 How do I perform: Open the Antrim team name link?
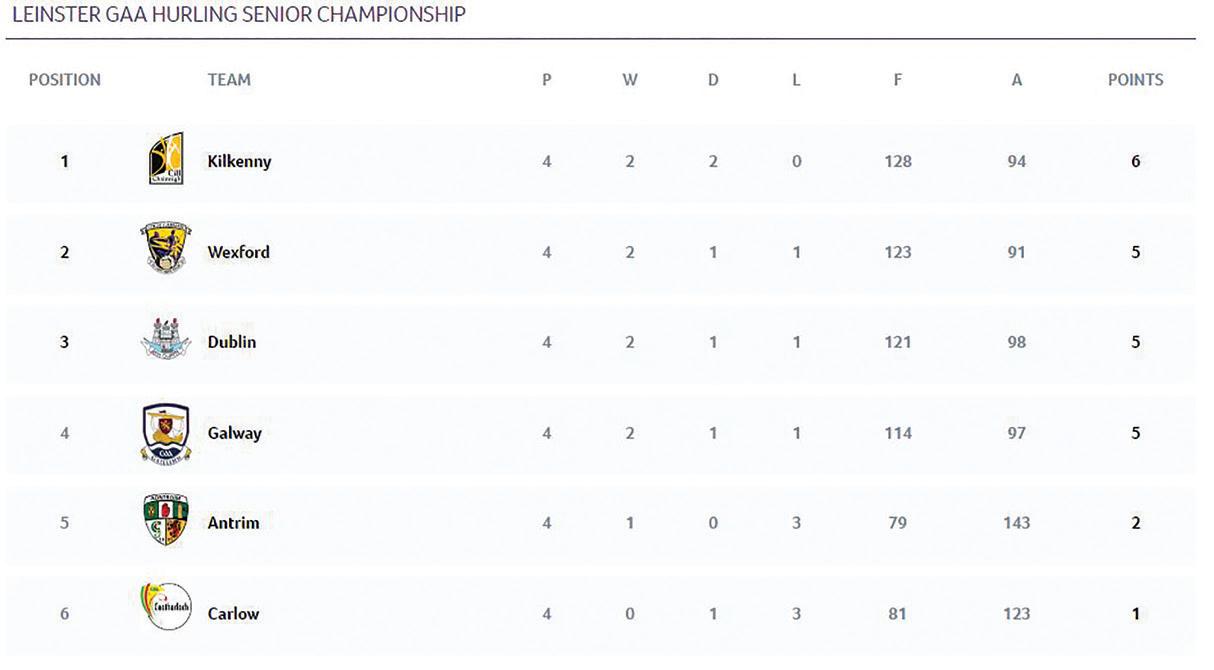(x=233, y=522)
